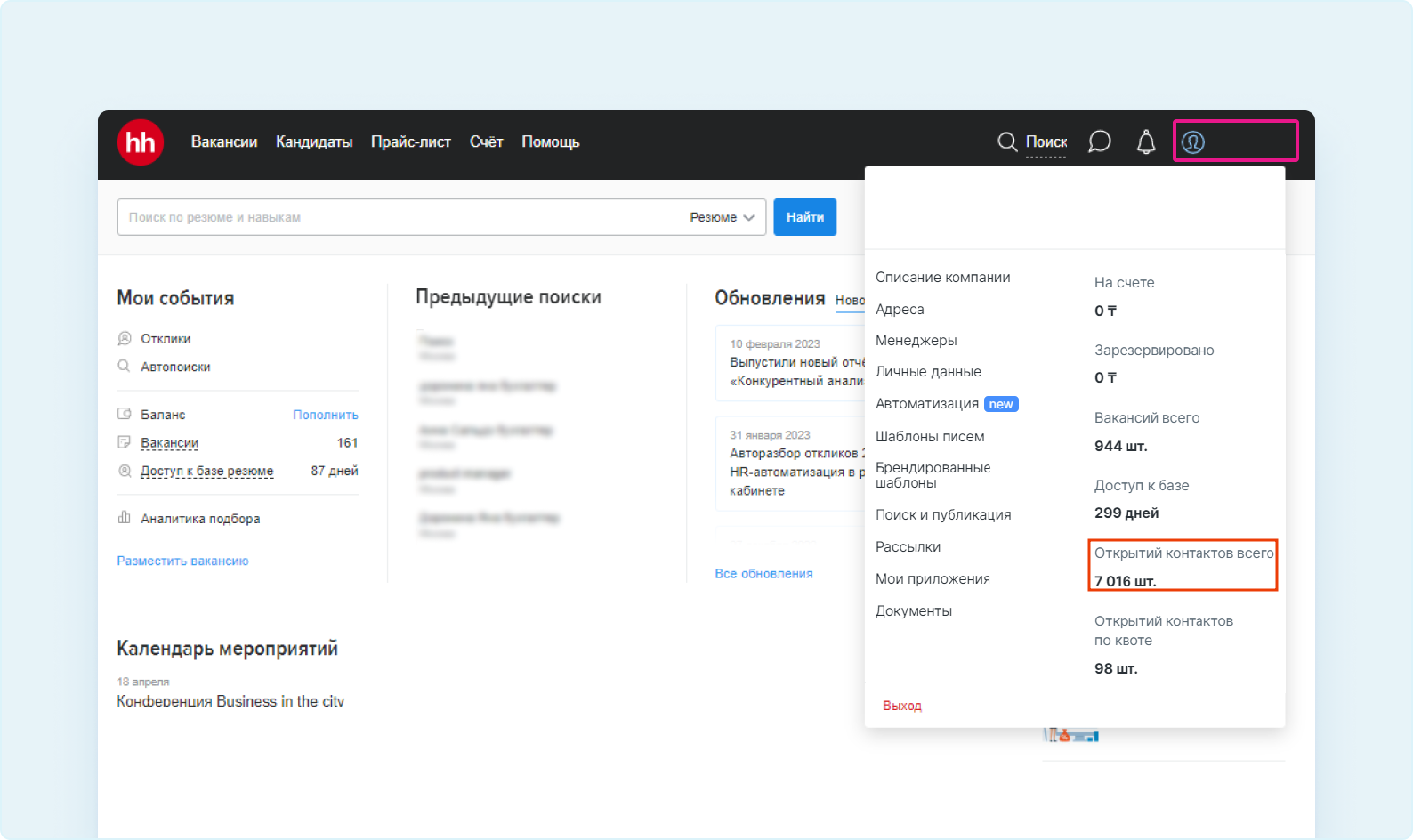Viewport: 1413px width, 840px height.
Task: Click Все обновления link
Action: pyautogui.click(x=763, y=574)
